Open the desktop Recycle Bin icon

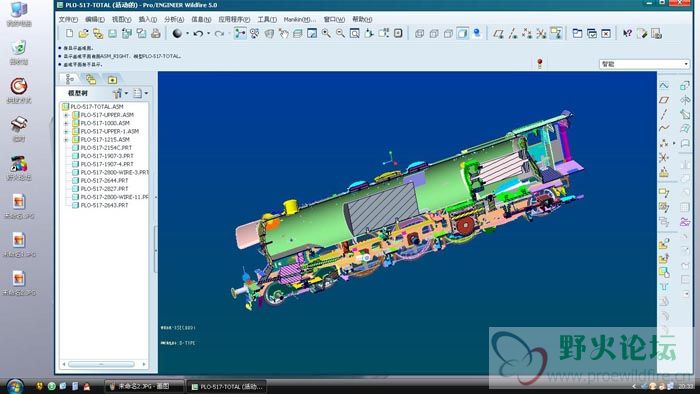coord(19,53)
